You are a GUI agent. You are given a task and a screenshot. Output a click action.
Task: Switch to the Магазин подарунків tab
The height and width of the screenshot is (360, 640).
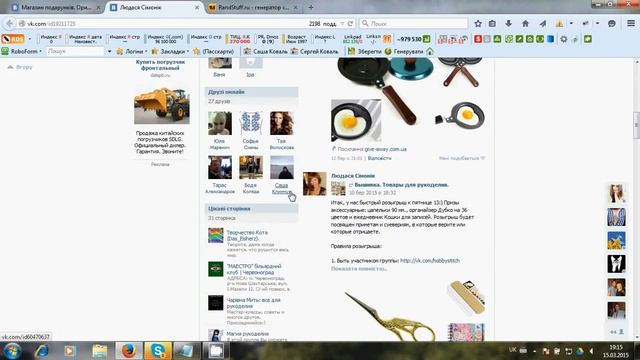pos(56,7)
